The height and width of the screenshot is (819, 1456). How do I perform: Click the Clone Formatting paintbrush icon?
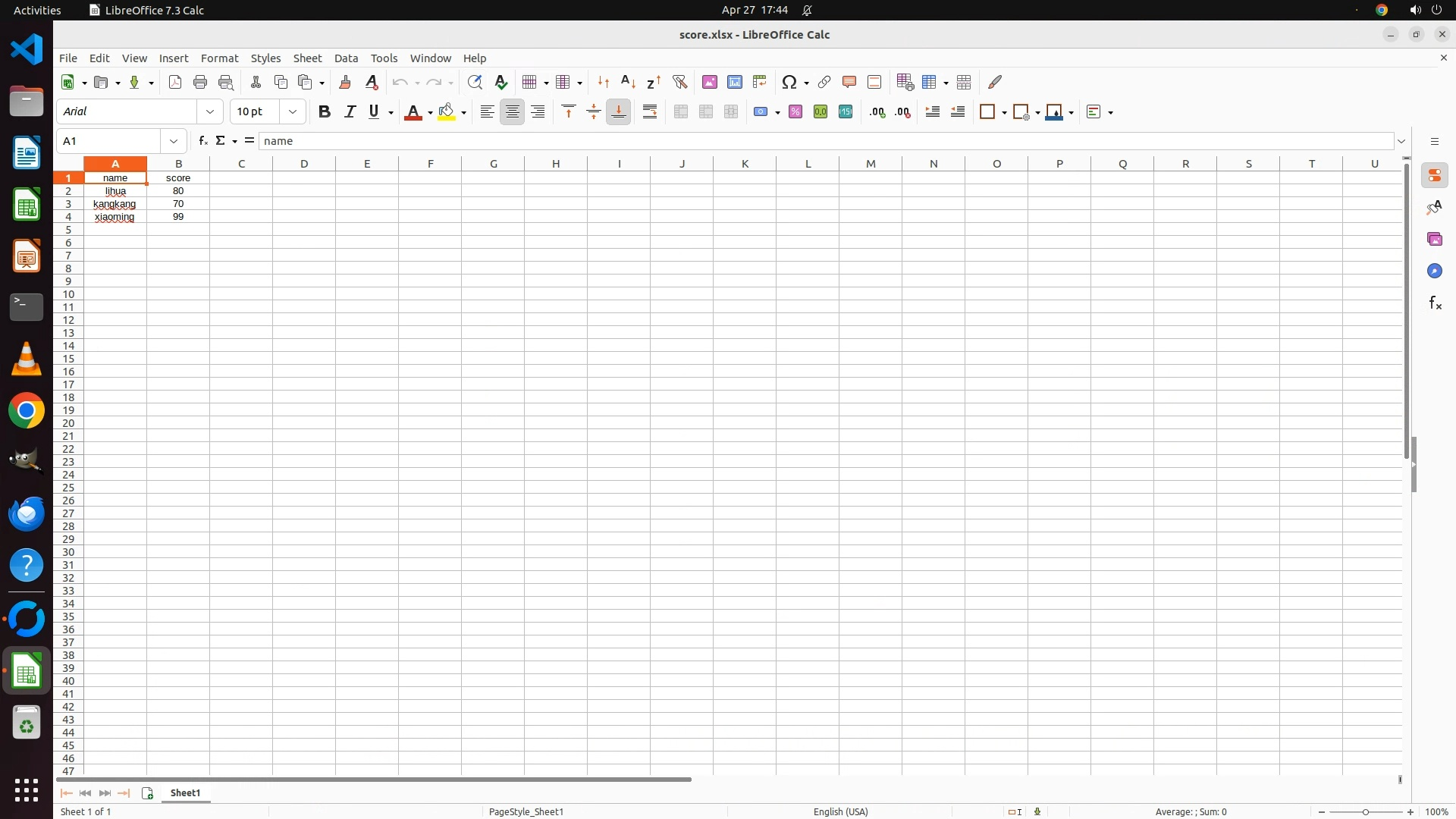pyautogui.click(x=345, y=82)
